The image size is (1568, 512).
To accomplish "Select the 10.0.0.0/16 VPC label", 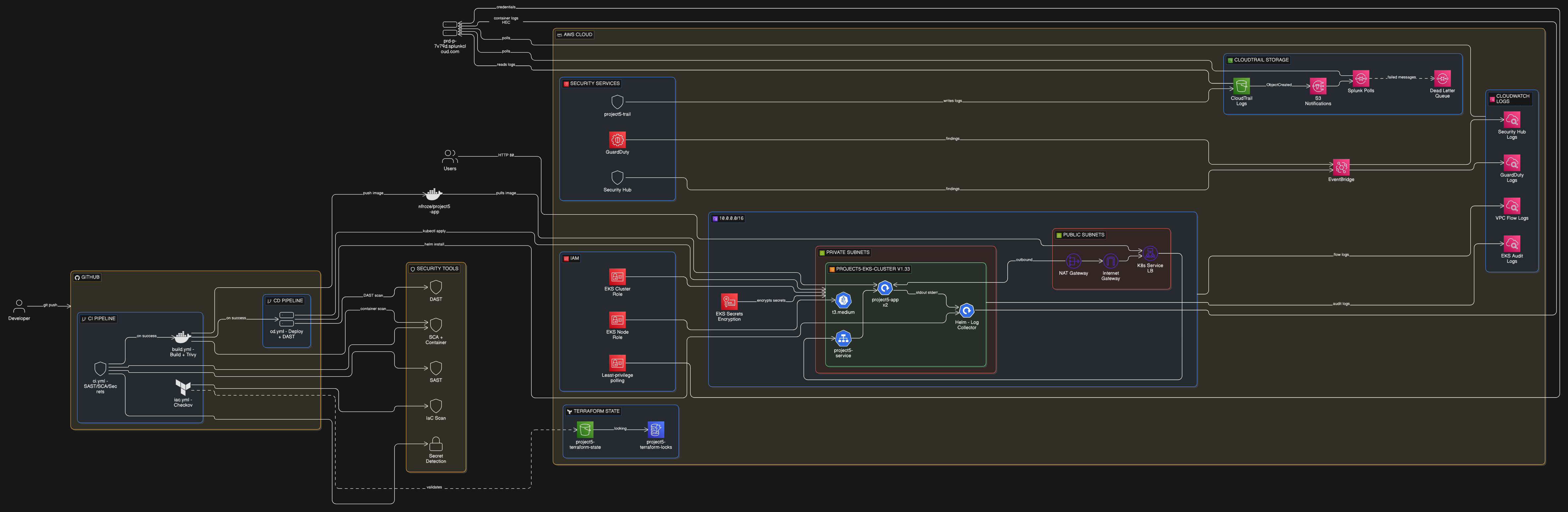I will [731, 218].
